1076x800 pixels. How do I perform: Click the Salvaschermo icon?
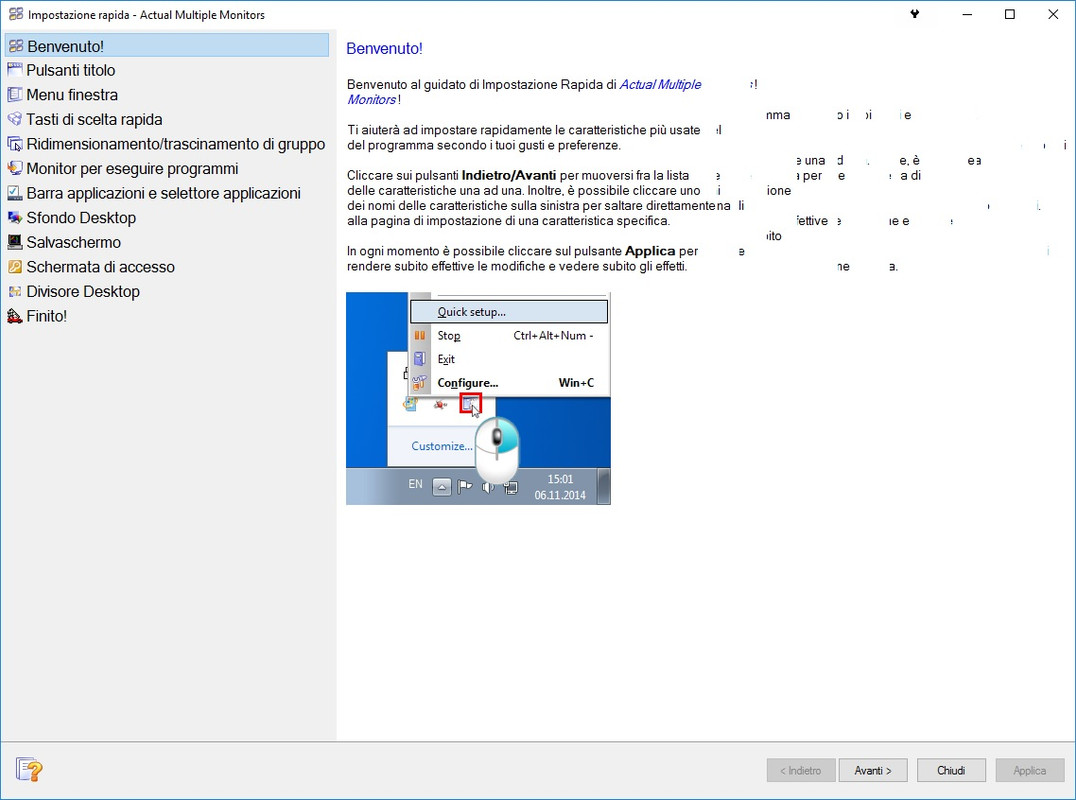(14, 242)
